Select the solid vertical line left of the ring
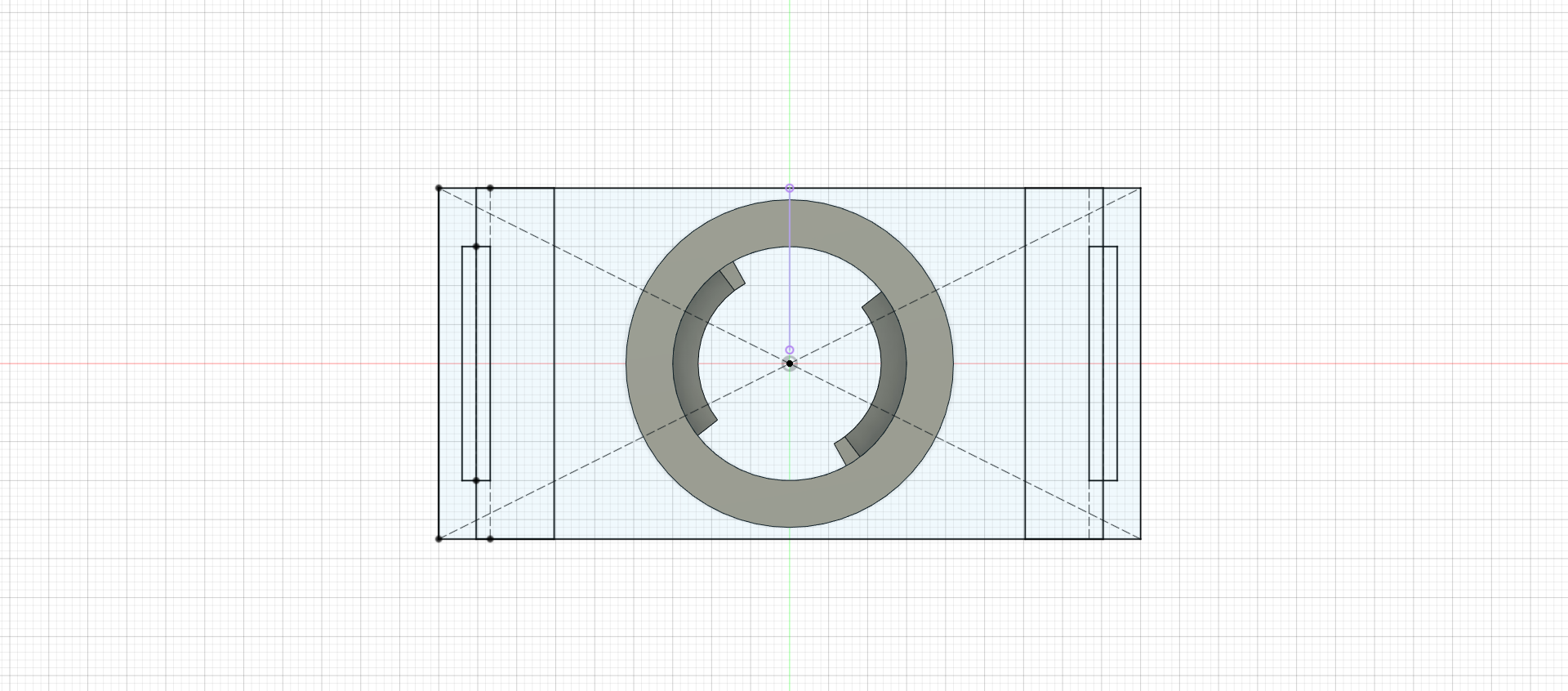The image size is (1568, 691). [x=555, y=363]
